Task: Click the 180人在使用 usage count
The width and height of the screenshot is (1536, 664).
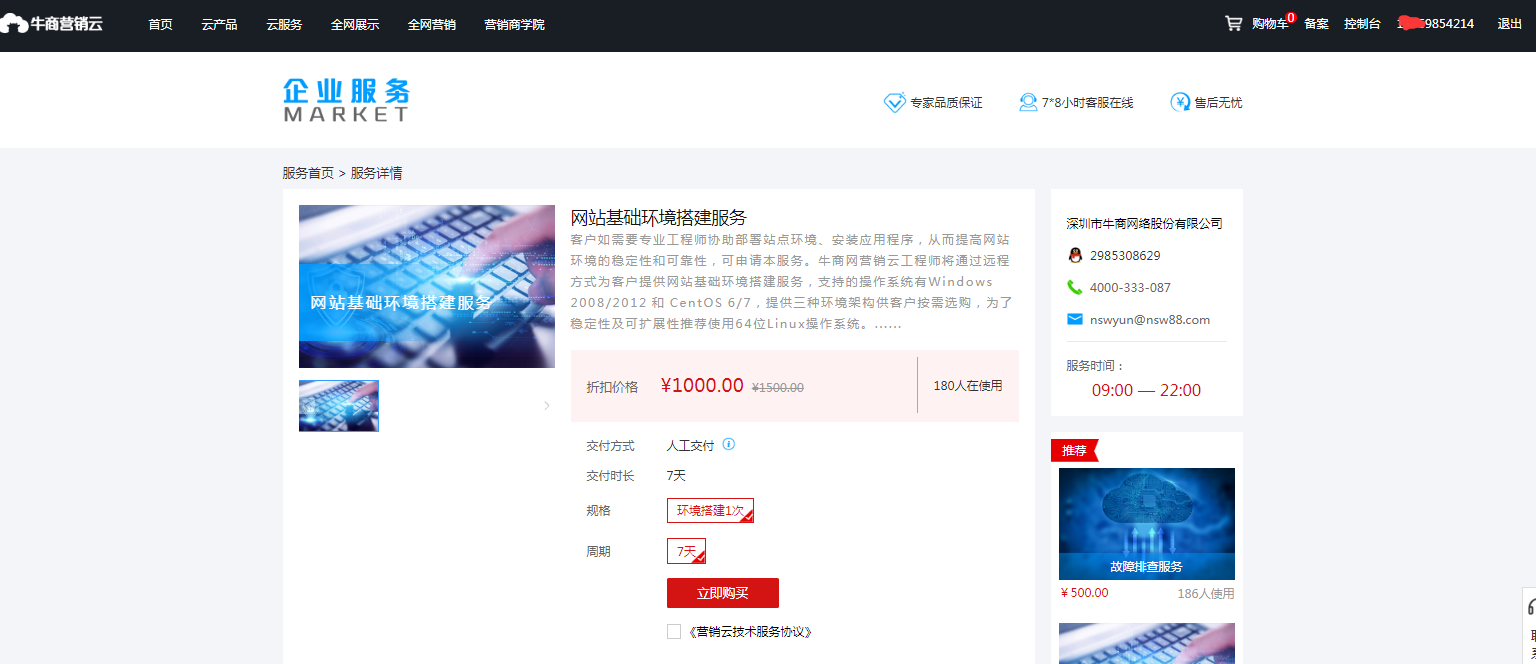Action: (x=968, y=386)
